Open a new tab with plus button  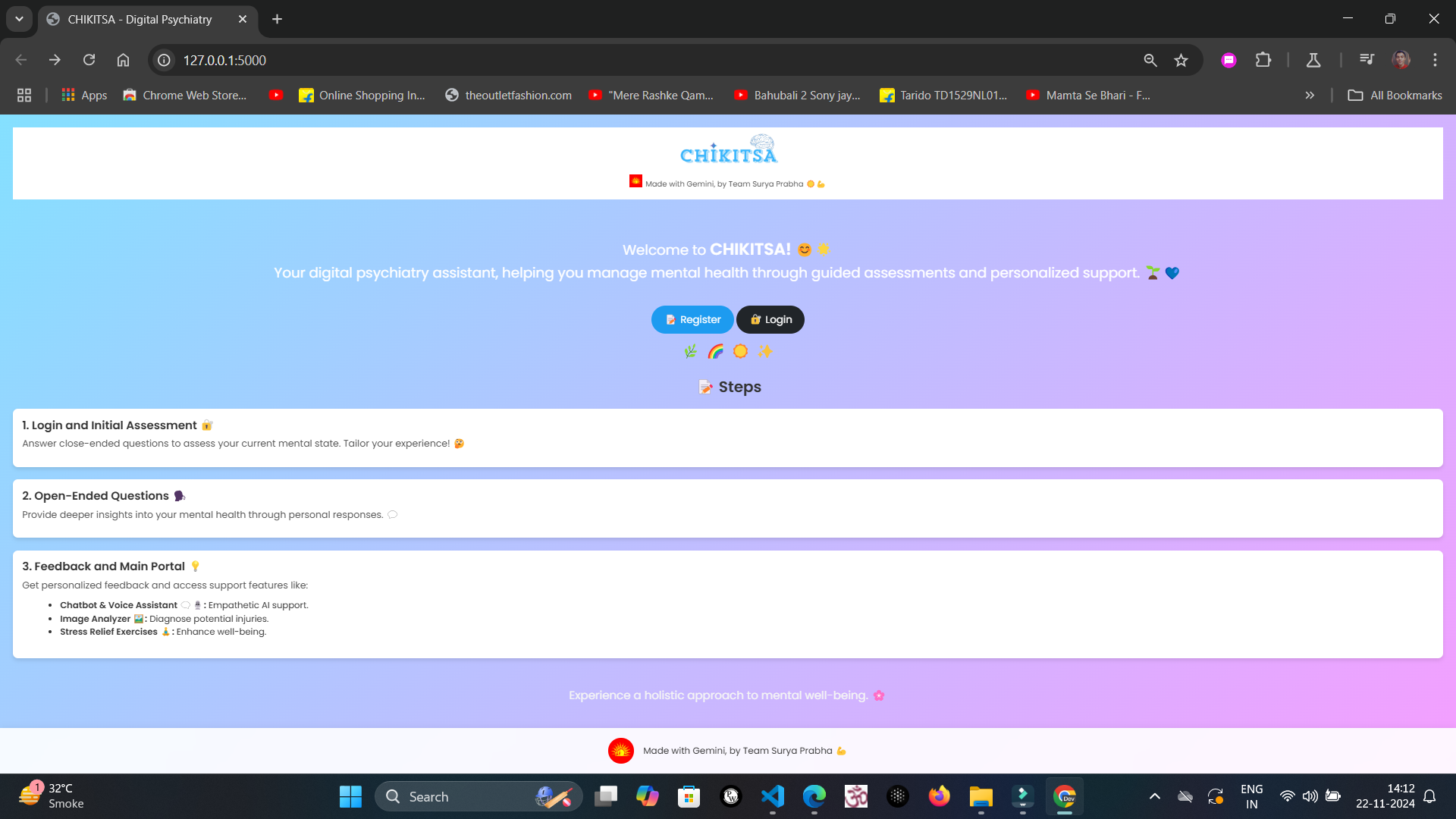click(x=277, y=19)
